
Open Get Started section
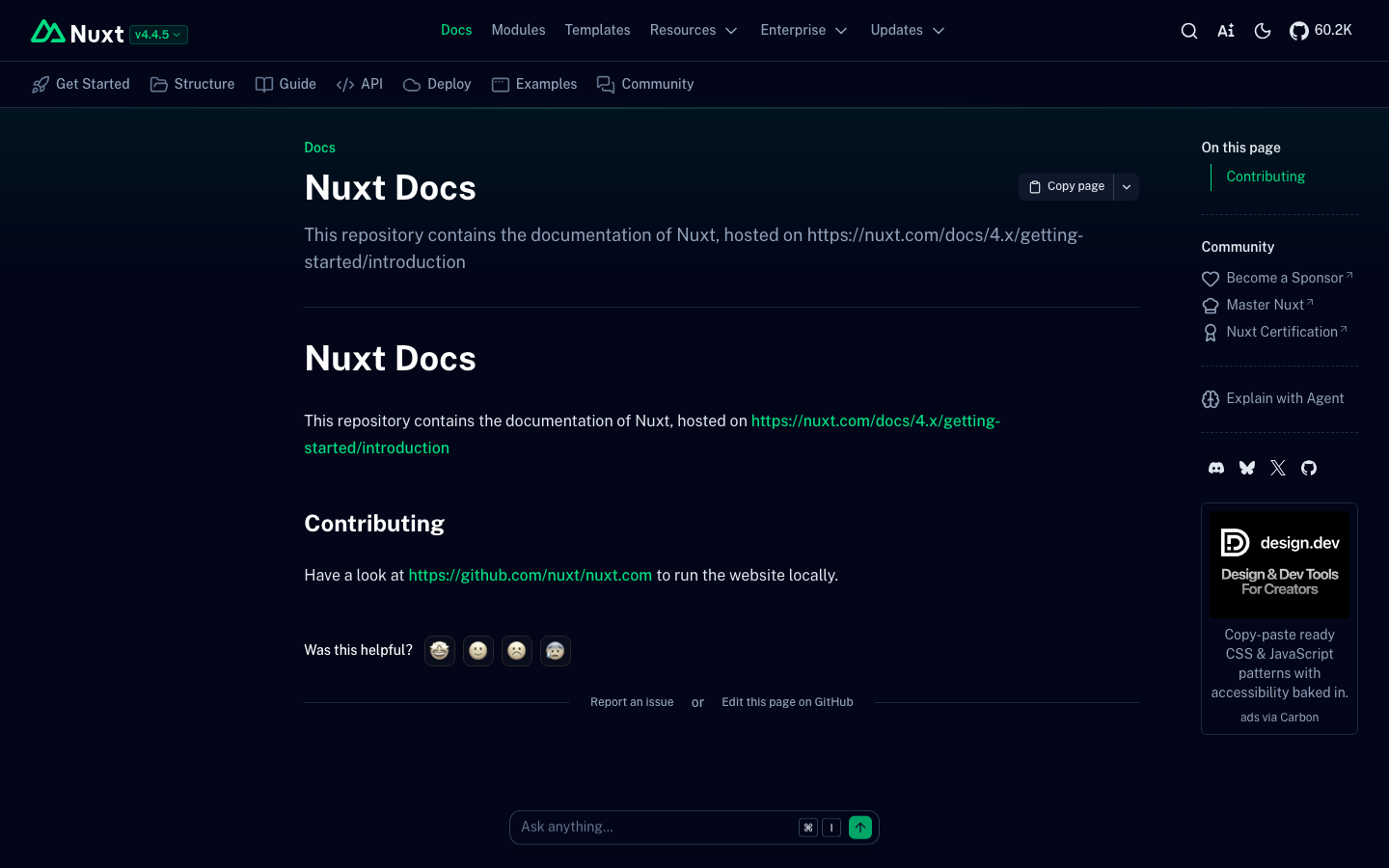81,85
